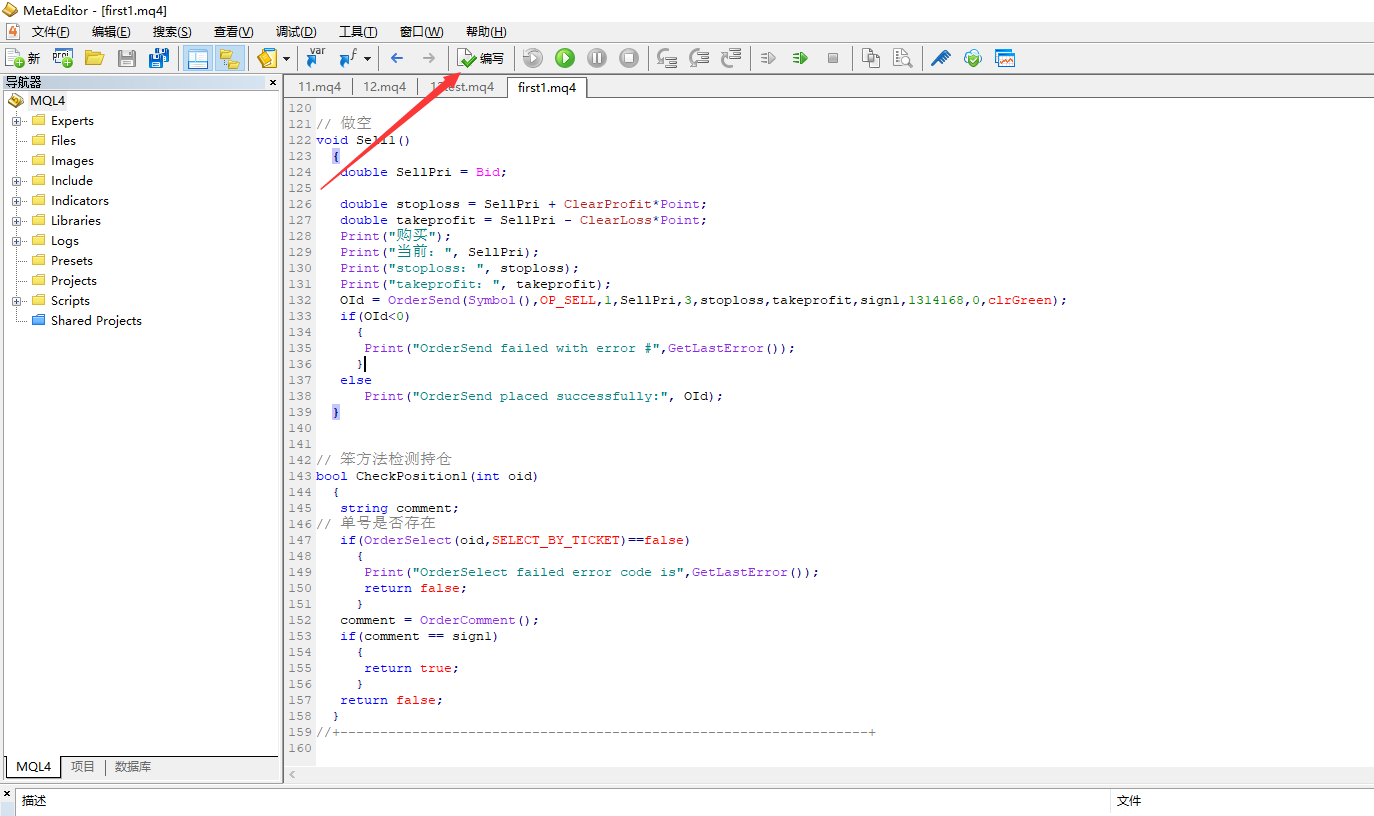The width and height of the screenshot is (1374, 816).
Task: Click the Save file toolbar icon
Action: 127,58
